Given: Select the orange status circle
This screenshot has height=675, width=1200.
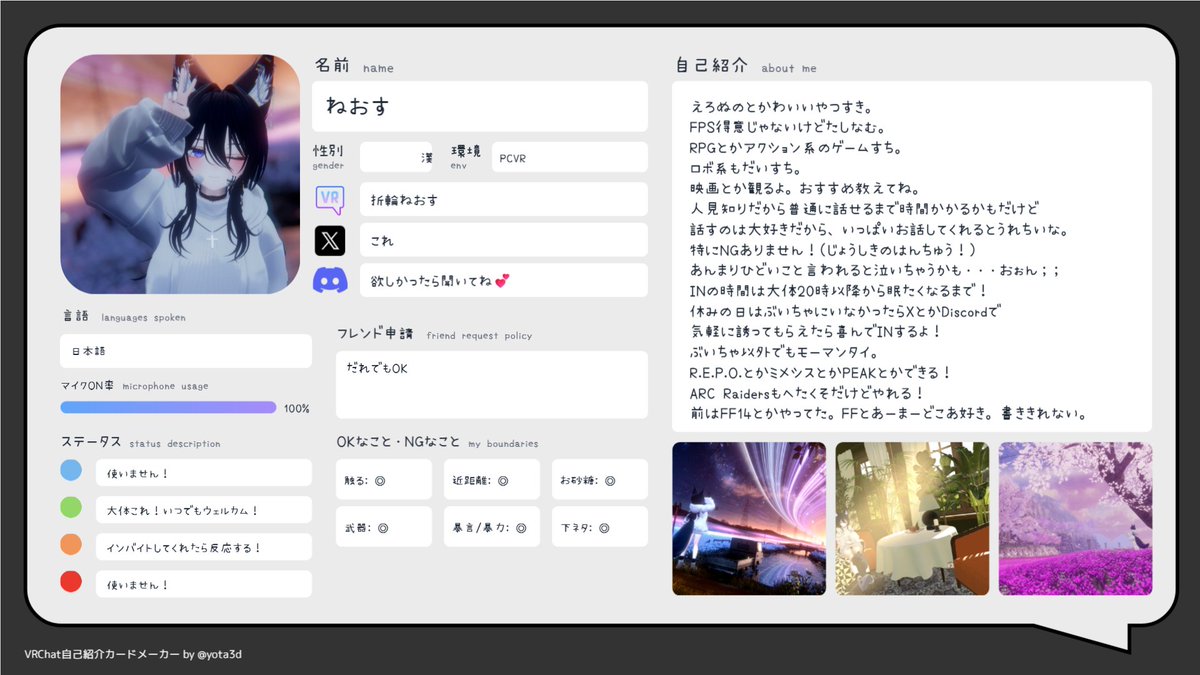Looking at the screenshot, I should (71, 544).
